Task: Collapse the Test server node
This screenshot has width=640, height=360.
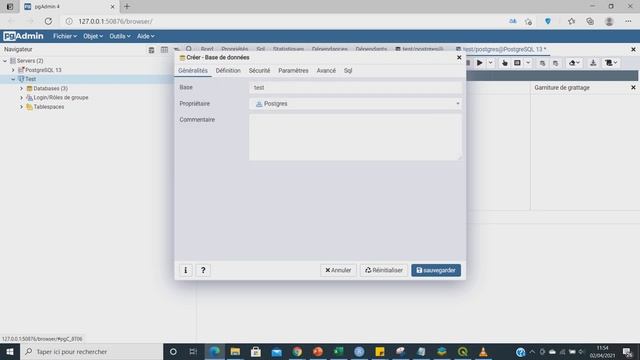Action: click(13, 79)
